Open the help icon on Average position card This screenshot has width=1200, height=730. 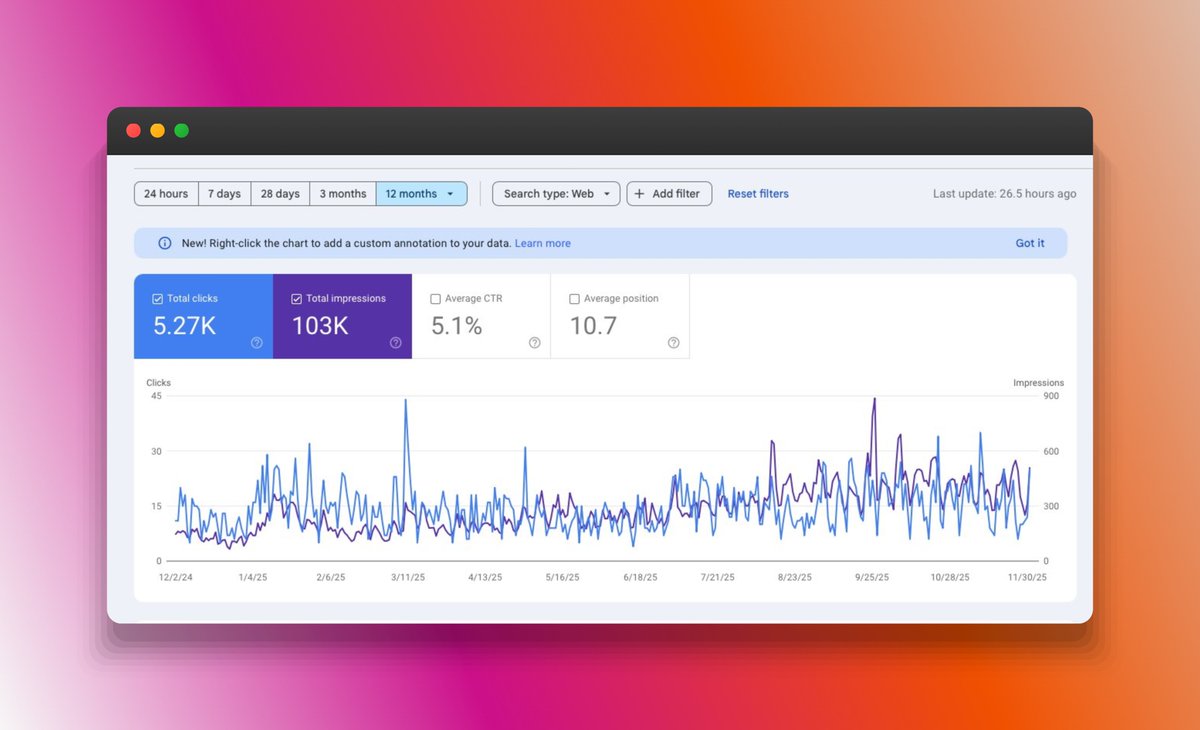(x=674, y=343)
